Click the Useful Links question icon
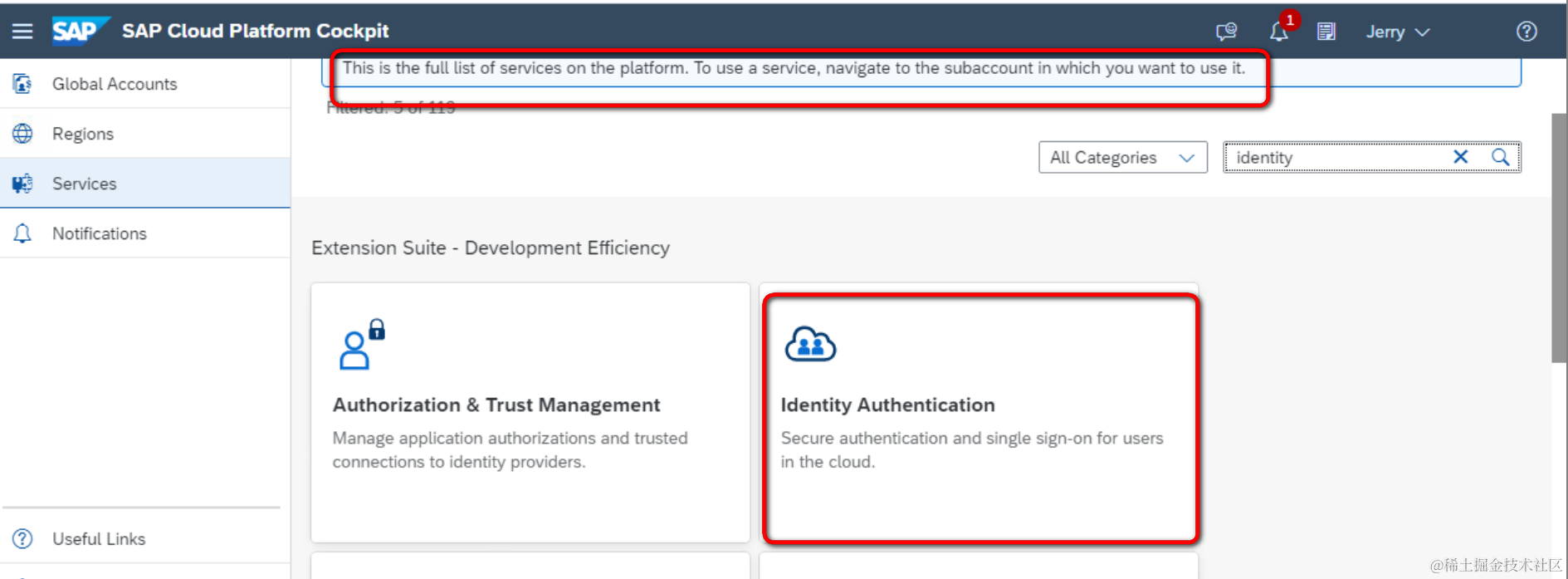This screenshot has height=579, width=1568. coord(22,539)
